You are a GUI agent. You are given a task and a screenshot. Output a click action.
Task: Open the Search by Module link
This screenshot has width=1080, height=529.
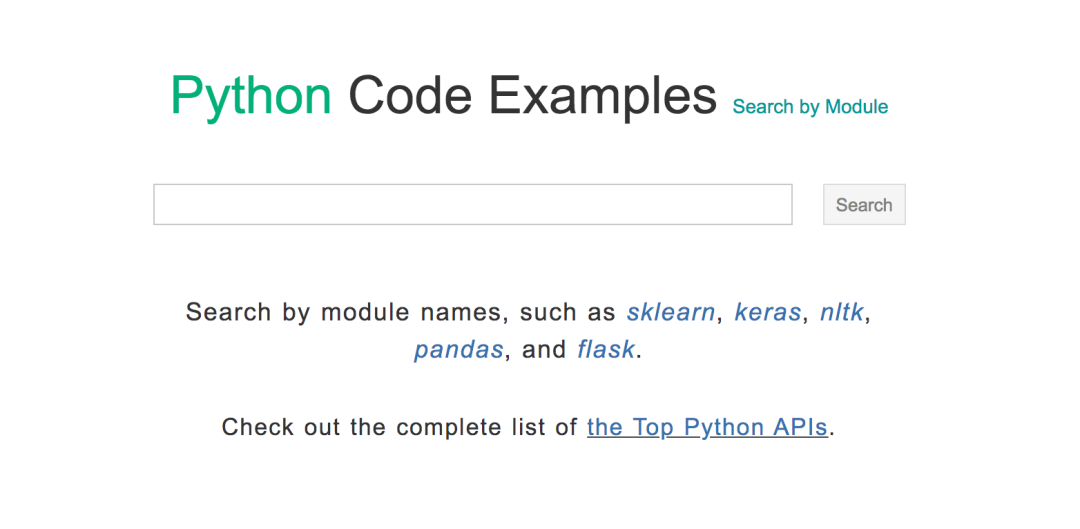click(x=810, y=107)
